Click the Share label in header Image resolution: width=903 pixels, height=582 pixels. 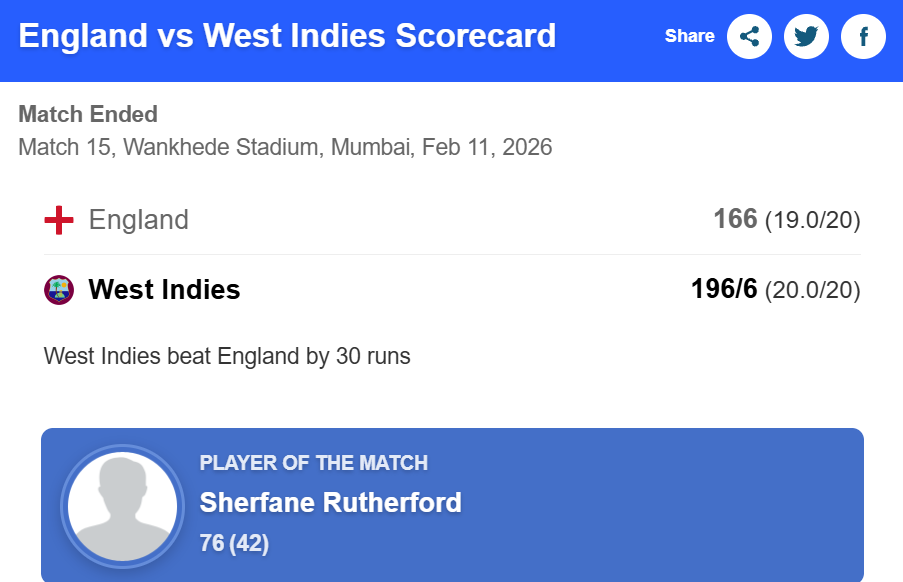pyautogui.click(x=689, y=36)
